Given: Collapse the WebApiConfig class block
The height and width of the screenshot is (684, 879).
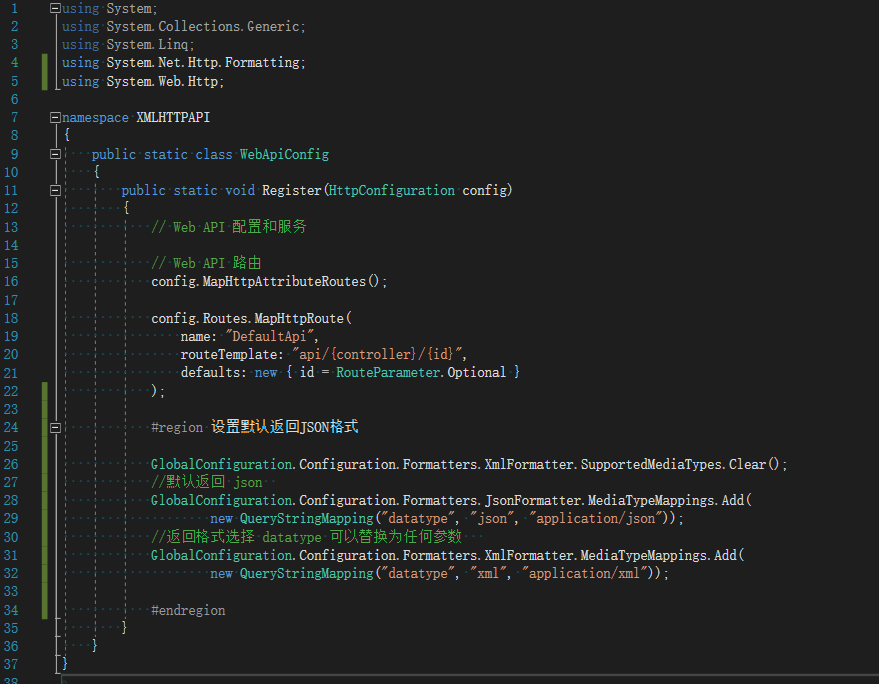Looking at the screenshot, I should (55, 154).
